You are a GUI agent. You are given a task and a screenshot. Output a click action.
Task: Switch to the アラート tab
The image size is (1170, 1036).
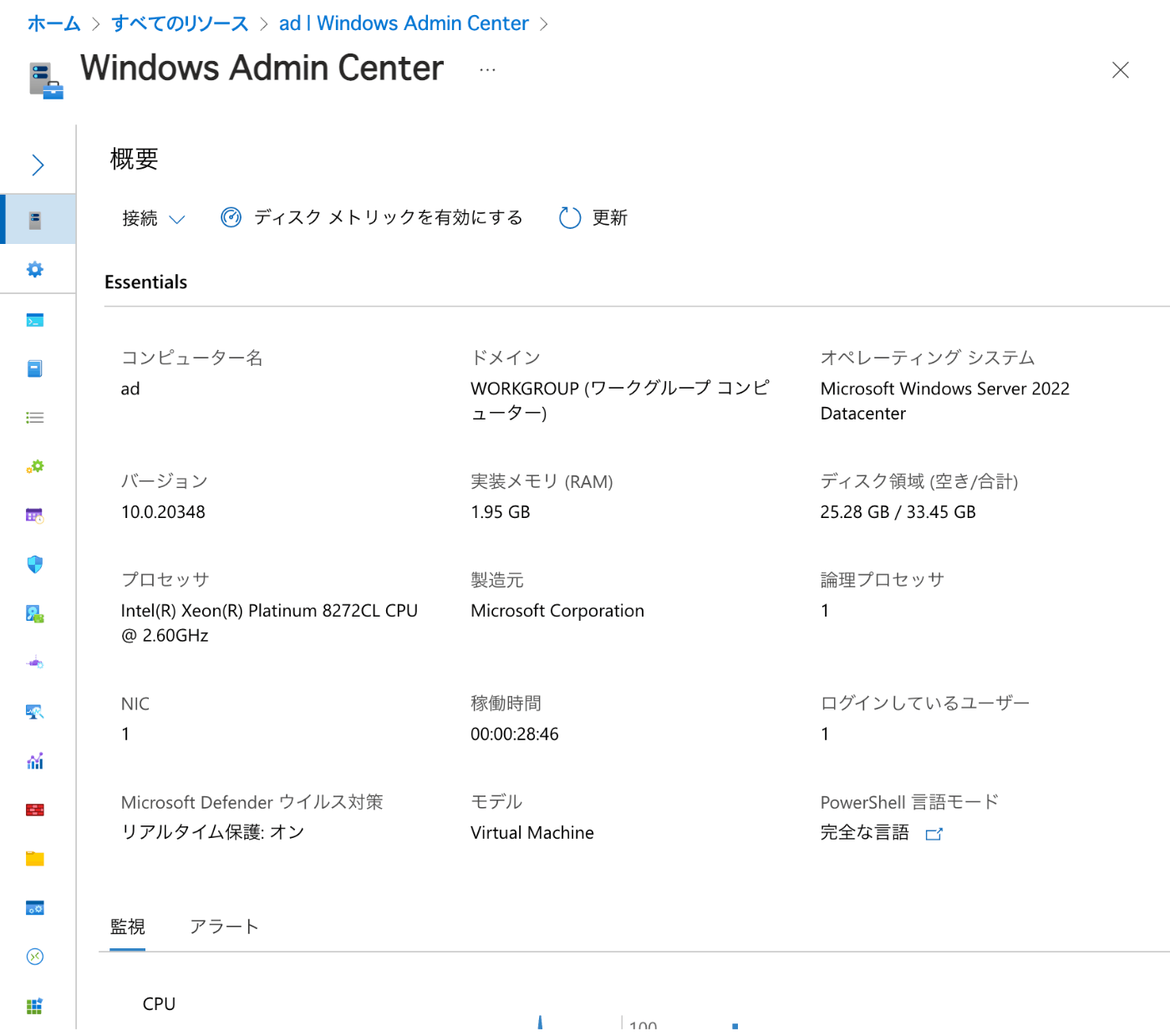(224, 927)
